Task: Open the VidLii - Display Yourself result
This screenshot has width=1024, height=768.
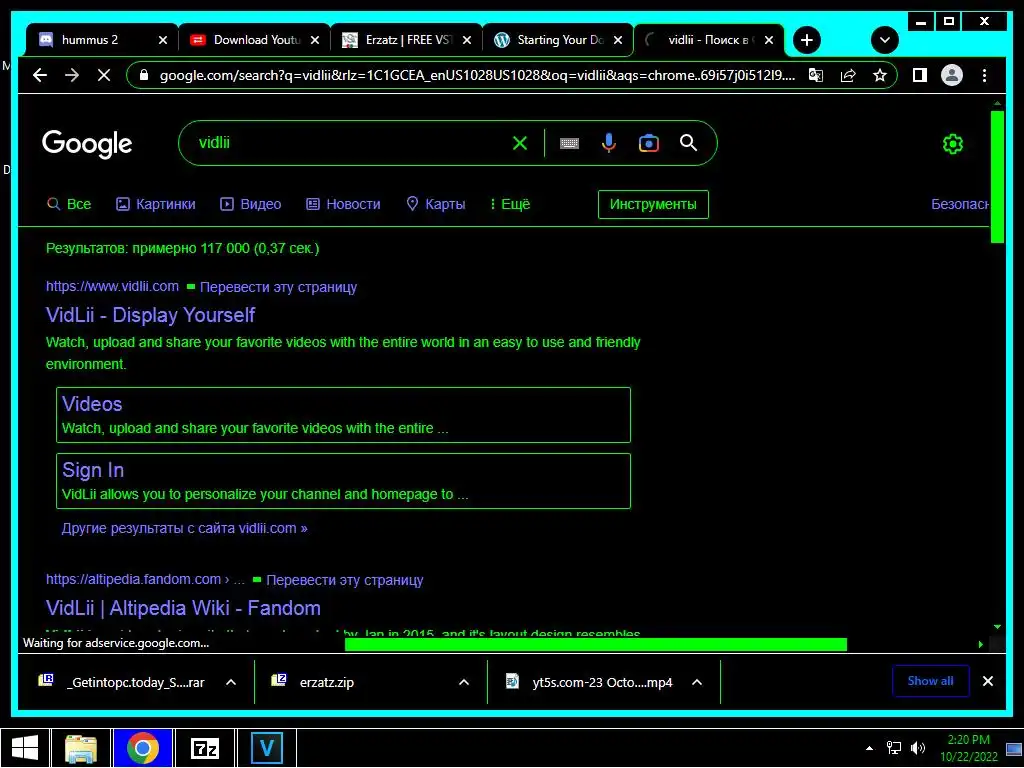Action: point(150,315)
